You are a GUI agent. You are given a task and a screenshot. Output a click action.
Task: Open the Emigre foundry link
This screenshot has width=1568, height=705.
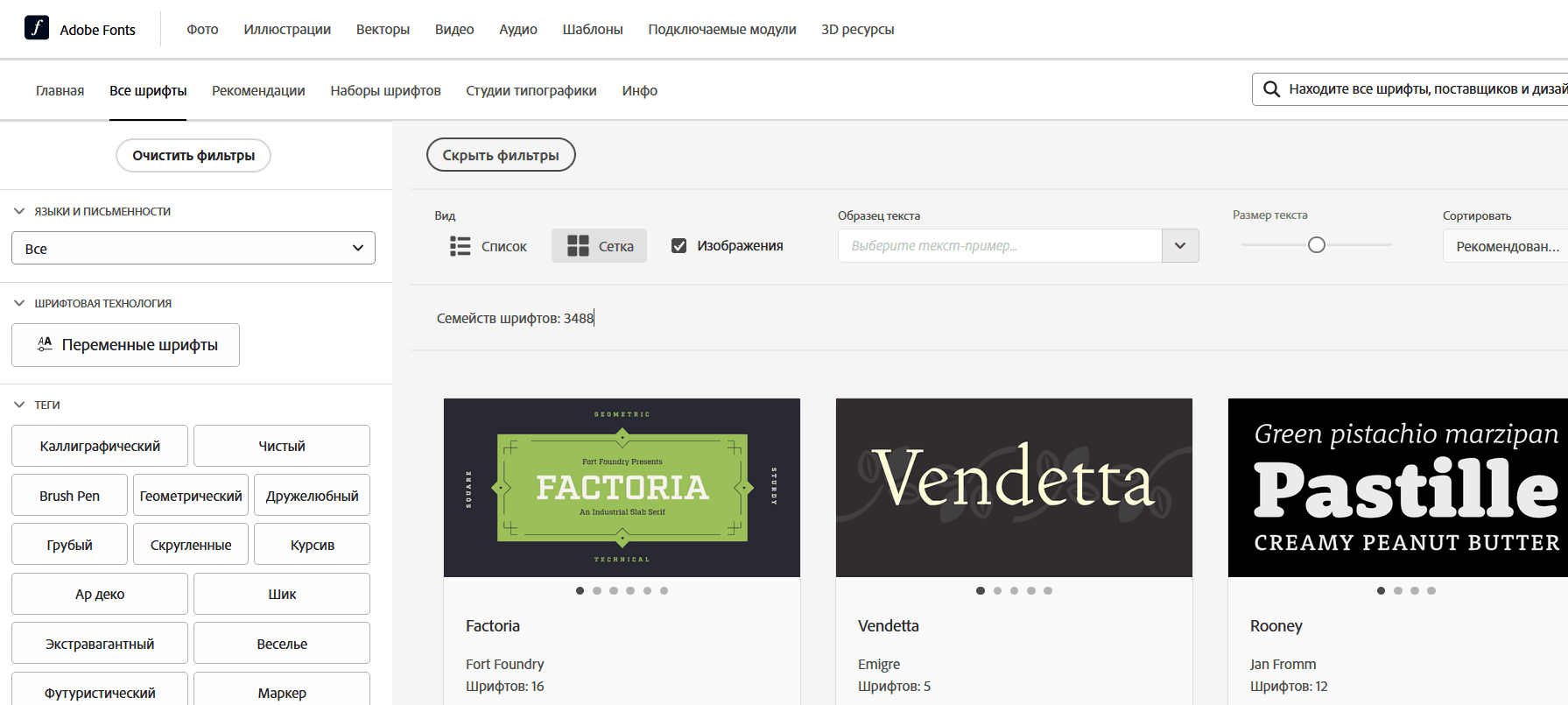(879, 664)
